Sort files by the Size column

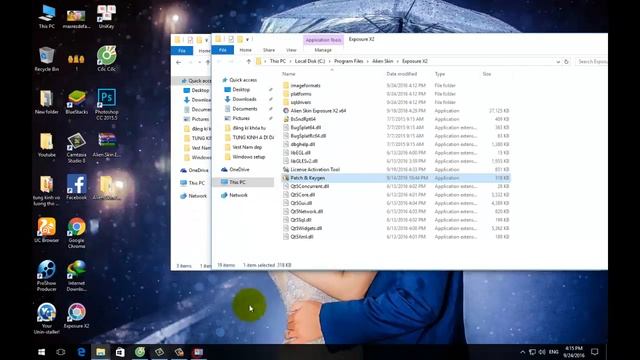487,74
